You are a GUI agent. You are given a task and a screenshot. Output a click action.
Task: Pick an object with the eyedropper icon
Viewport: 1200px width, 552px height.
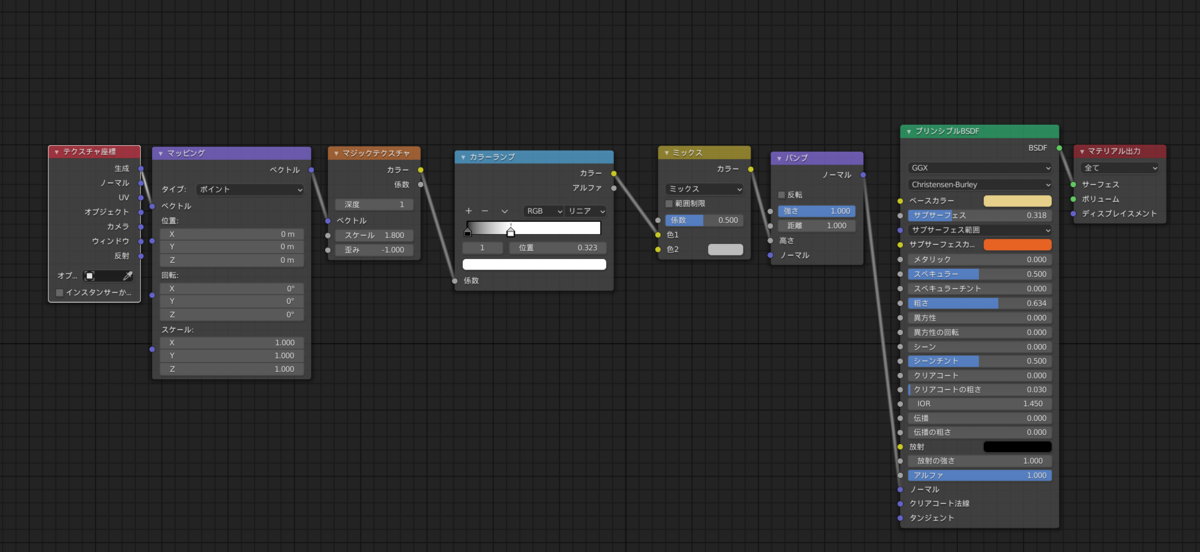click(x=127, y=276)
